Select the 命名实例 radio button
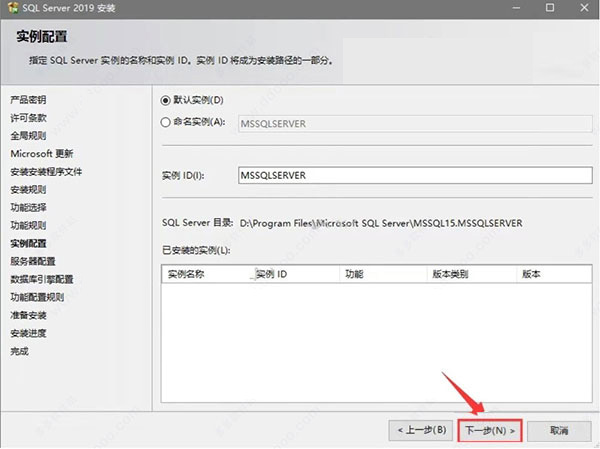The height and width of the screenshot is (449, 600). (166, 122)
